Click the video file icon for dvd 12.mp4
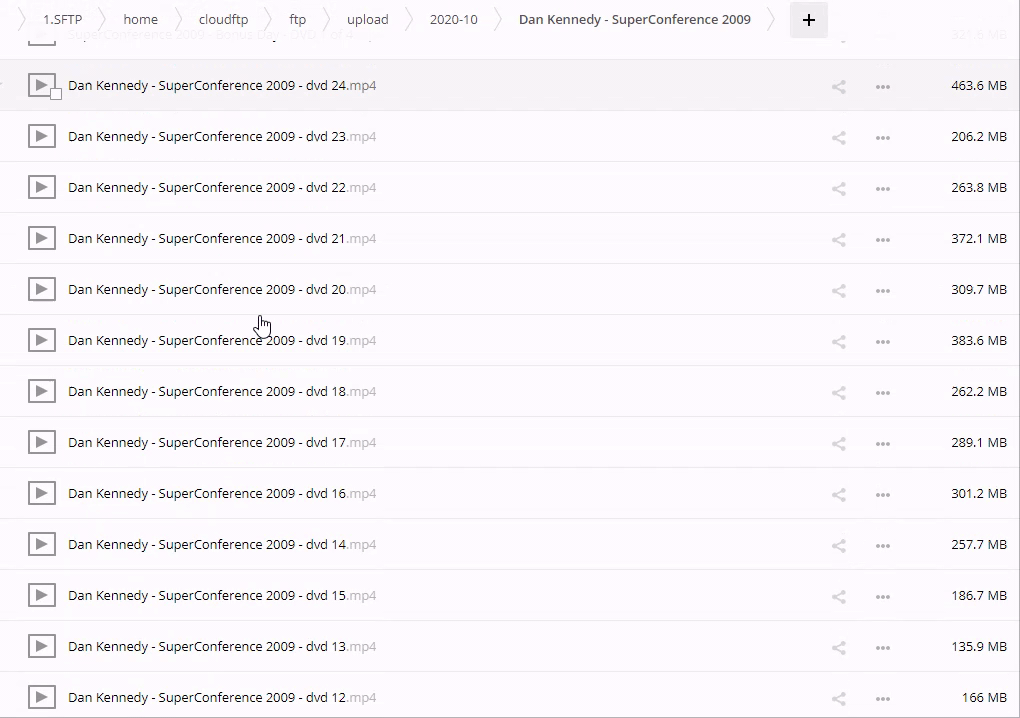Image resolution: width=1020 pixels, height=718 pixels. pos(41,697)
